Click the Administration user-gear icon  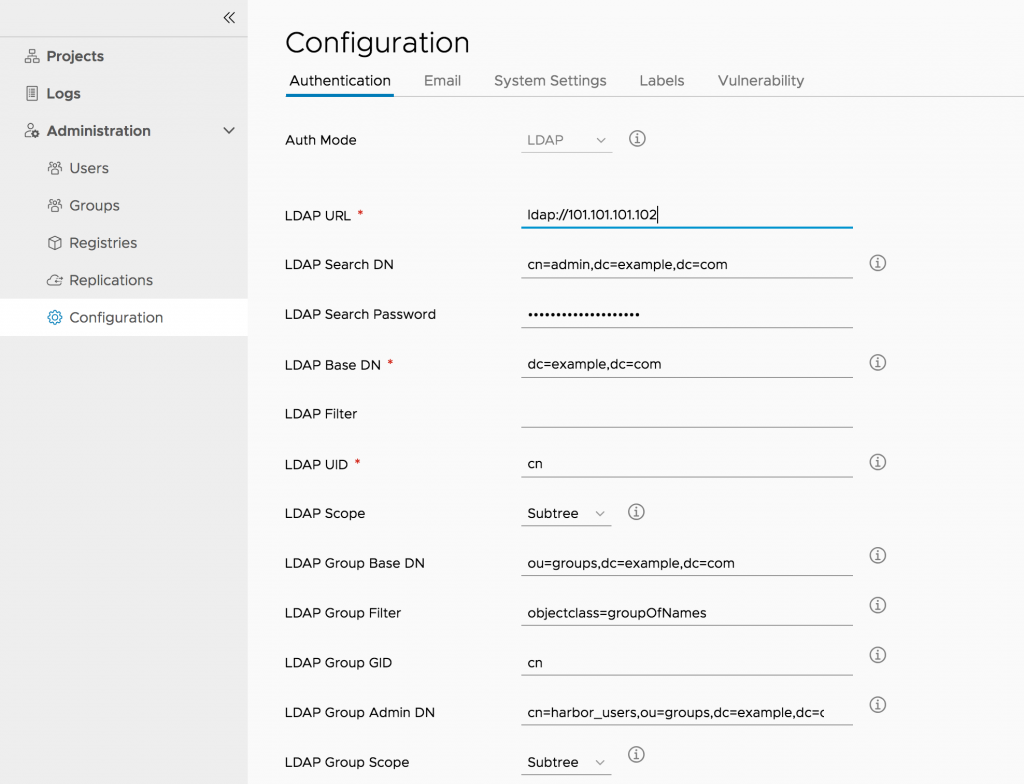point(32,131)
